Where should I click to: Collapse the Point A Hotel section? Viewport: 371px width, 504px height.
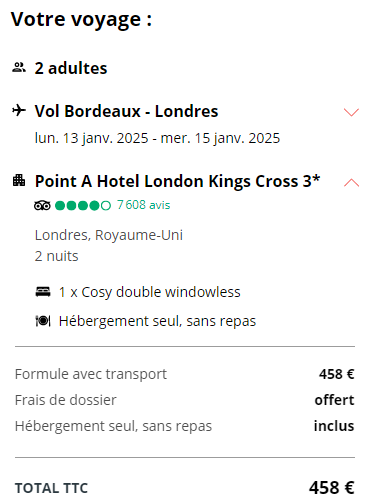click(351, 182)
